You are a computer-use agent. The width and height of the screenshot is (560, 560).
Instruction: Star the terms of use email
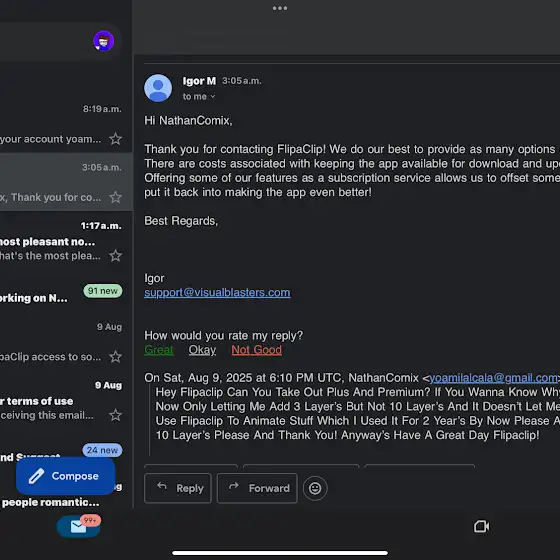click(115, 415)
